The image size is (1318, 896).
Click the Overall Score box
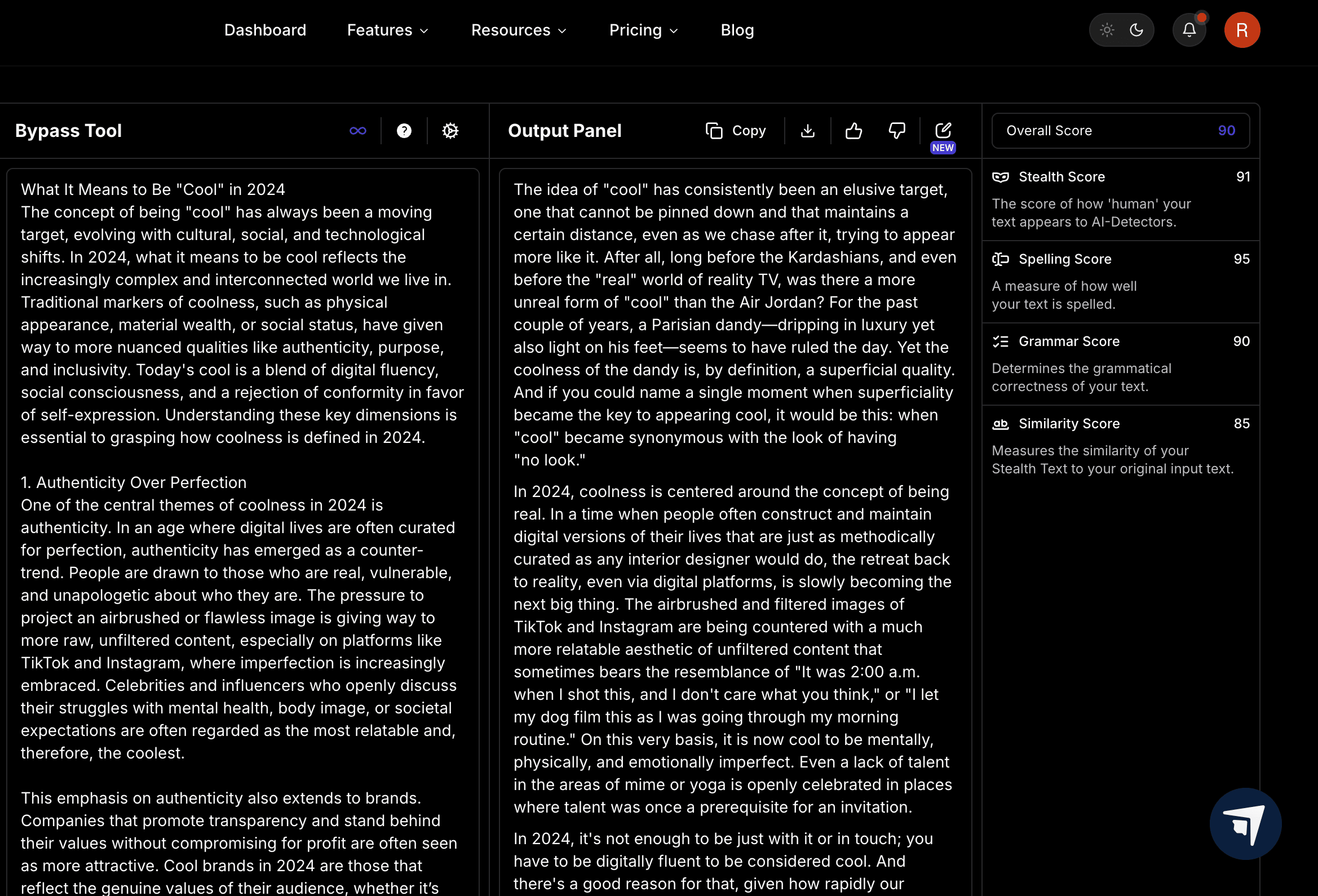tap(1120, 131)
